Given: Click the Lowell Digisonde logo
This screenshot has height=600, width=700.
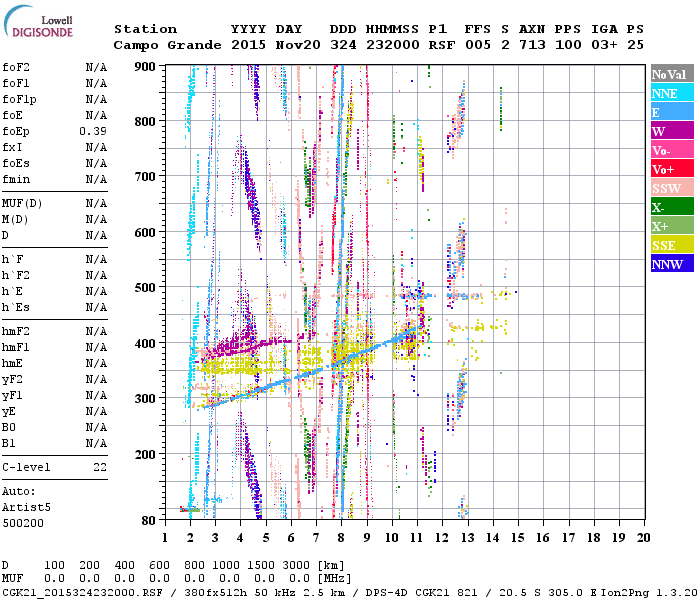Looking at the screenshot, I should 38,21.
